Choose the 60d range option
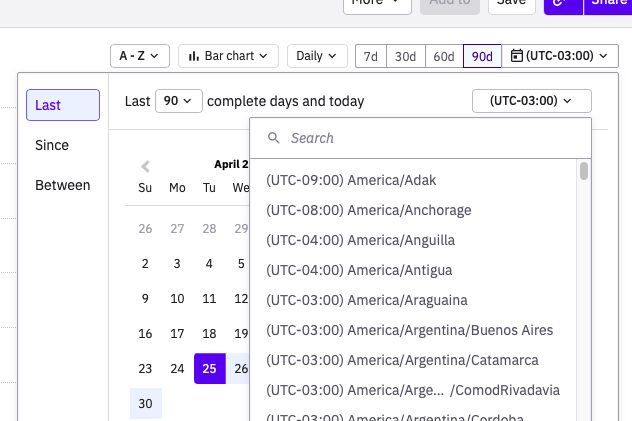The height and width of the screenshot is (421, 632). pos(444,56)
